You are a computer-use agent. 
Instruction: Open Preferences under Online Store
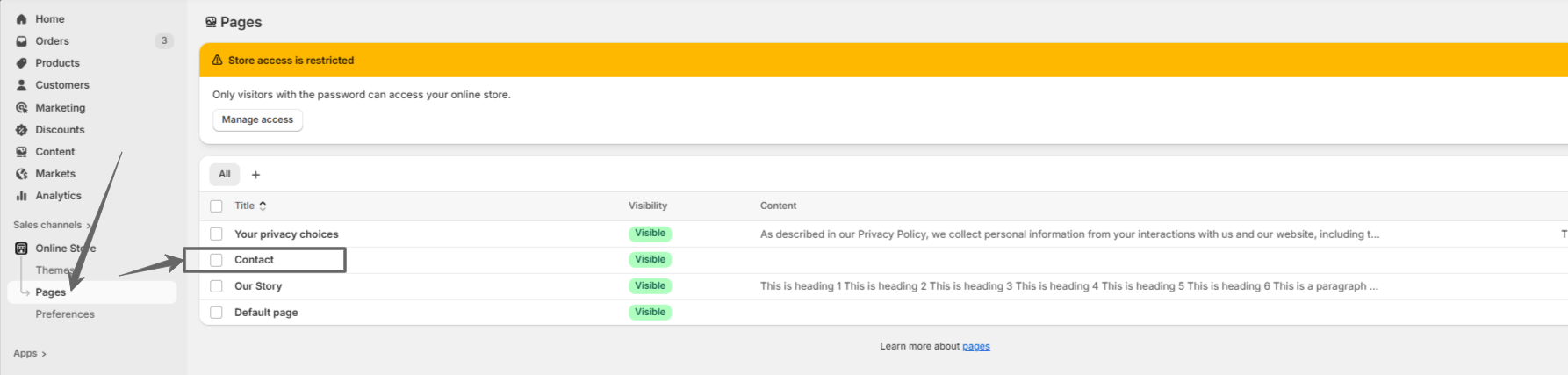[65, 314]
